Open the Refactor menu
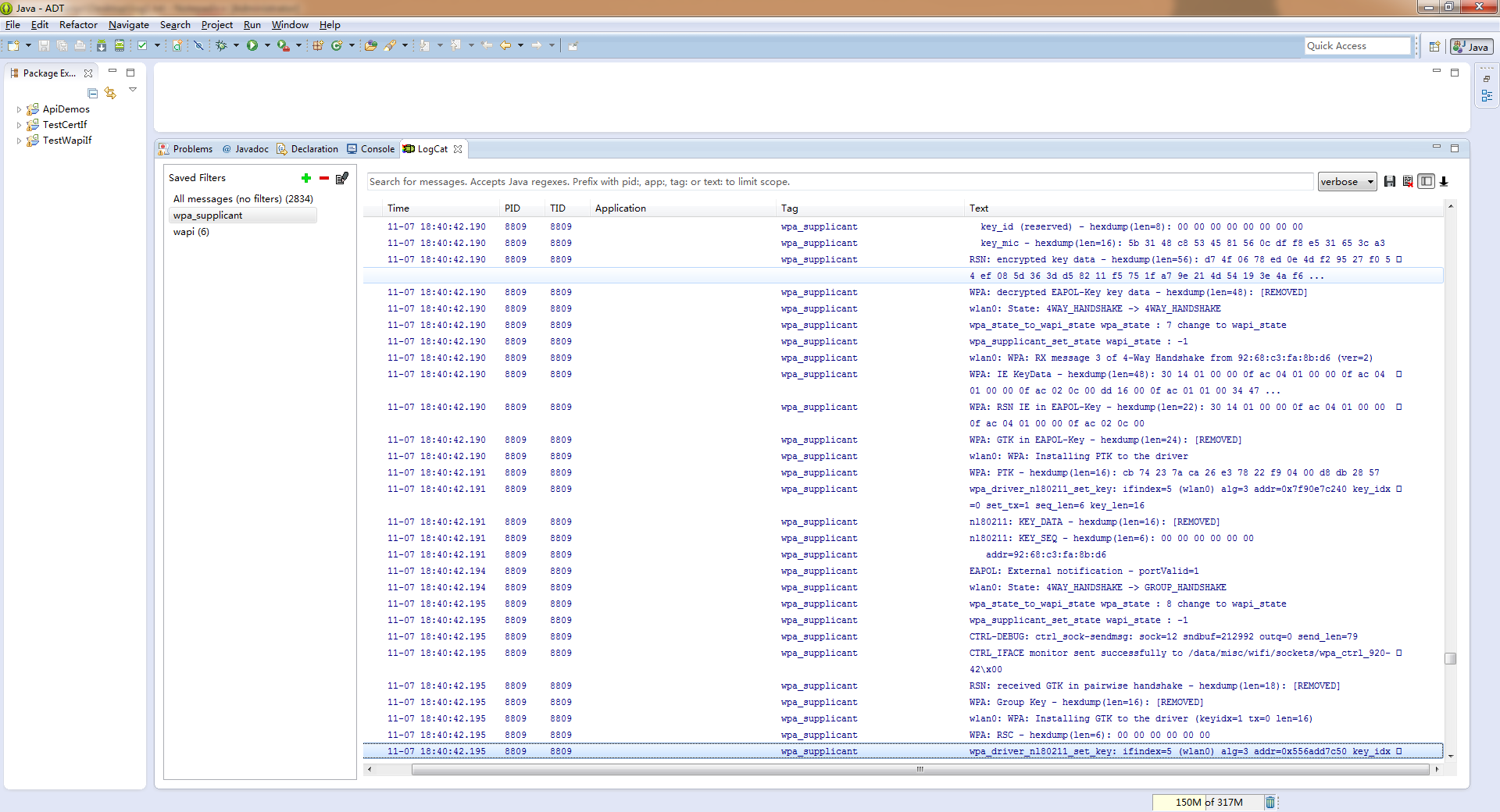1500x812 pixels. [78, 25]
